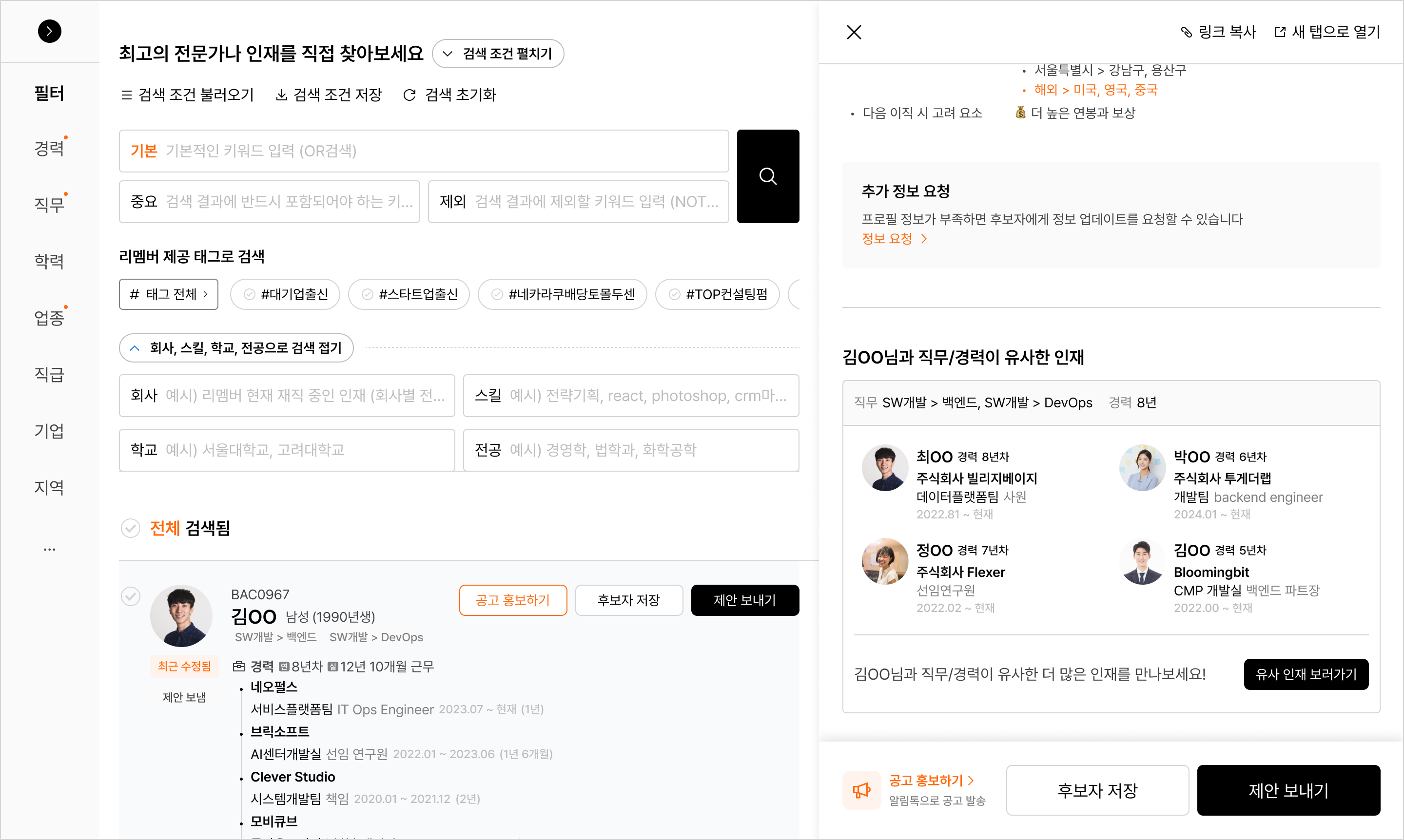
Task: Click the black search magnifier button
Action: (767, 176)
